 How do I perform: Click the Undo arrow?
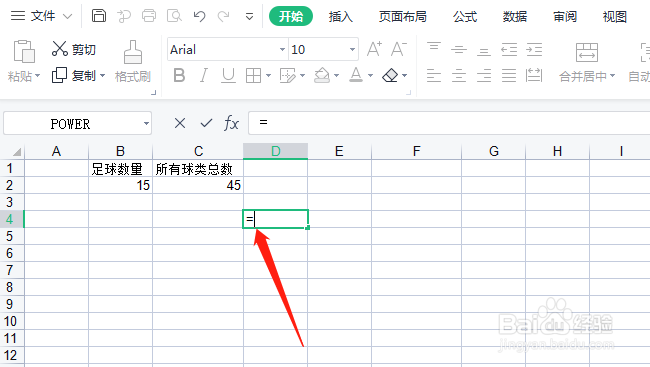(199, 16)
